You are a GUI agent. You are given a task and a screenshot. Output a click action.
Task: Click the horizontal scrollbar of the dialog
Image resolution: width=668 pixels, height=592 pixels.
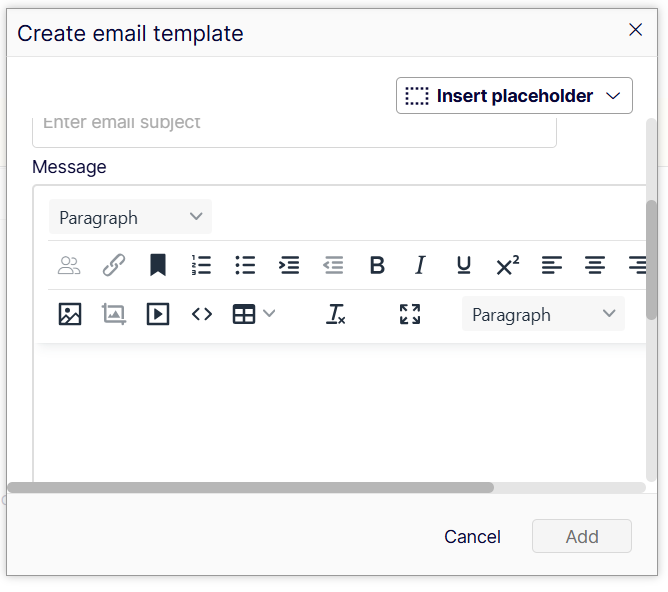coord(250,488)
